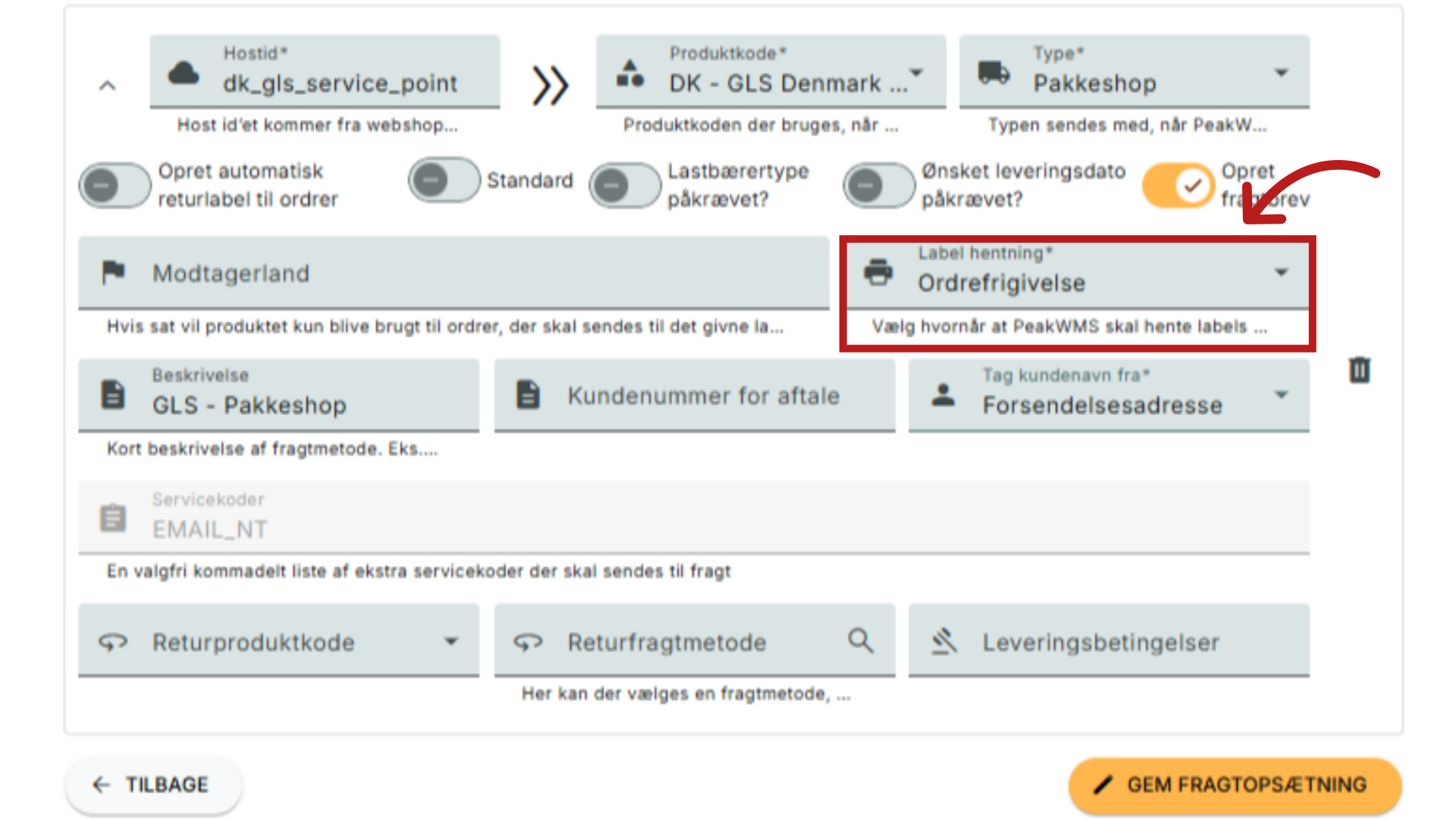Click the flag icon in Modtagerland

(x=114, y=272)
